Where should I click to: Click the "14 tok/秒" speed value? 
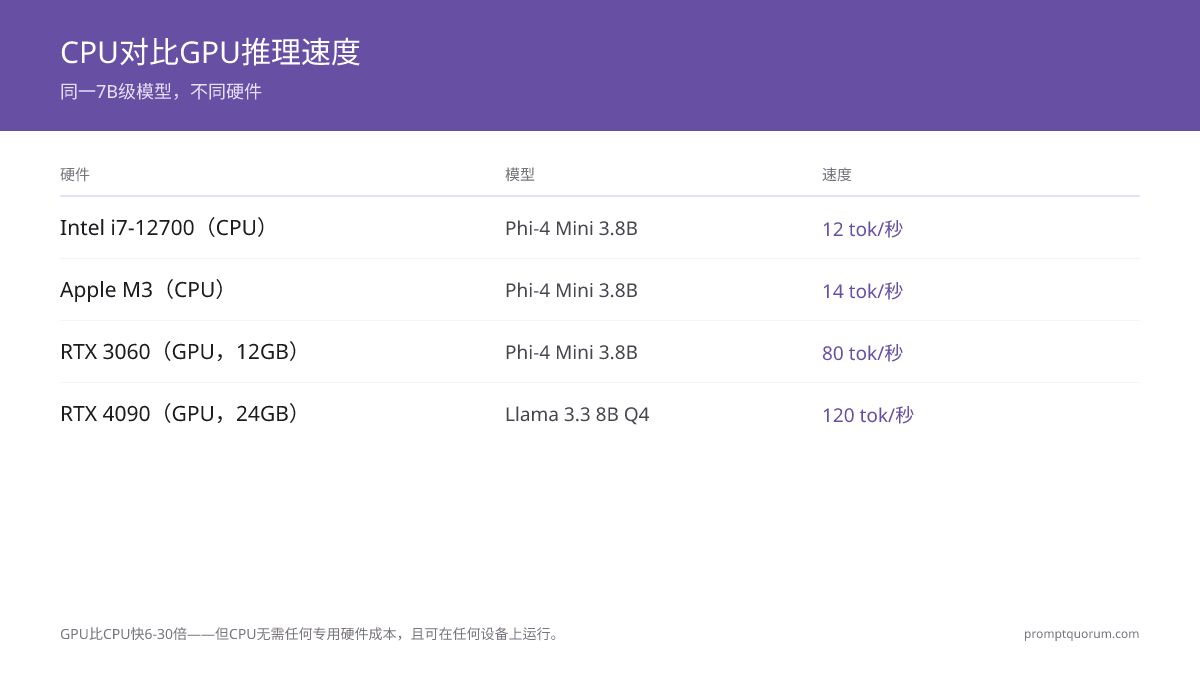coord(862,291)
